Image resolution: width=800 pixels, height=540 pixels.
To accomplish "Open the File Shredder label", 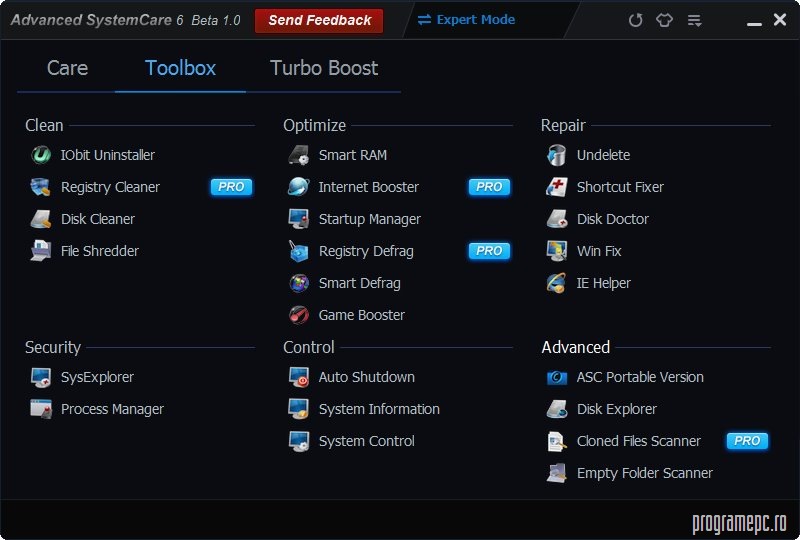I will point(99,251).
